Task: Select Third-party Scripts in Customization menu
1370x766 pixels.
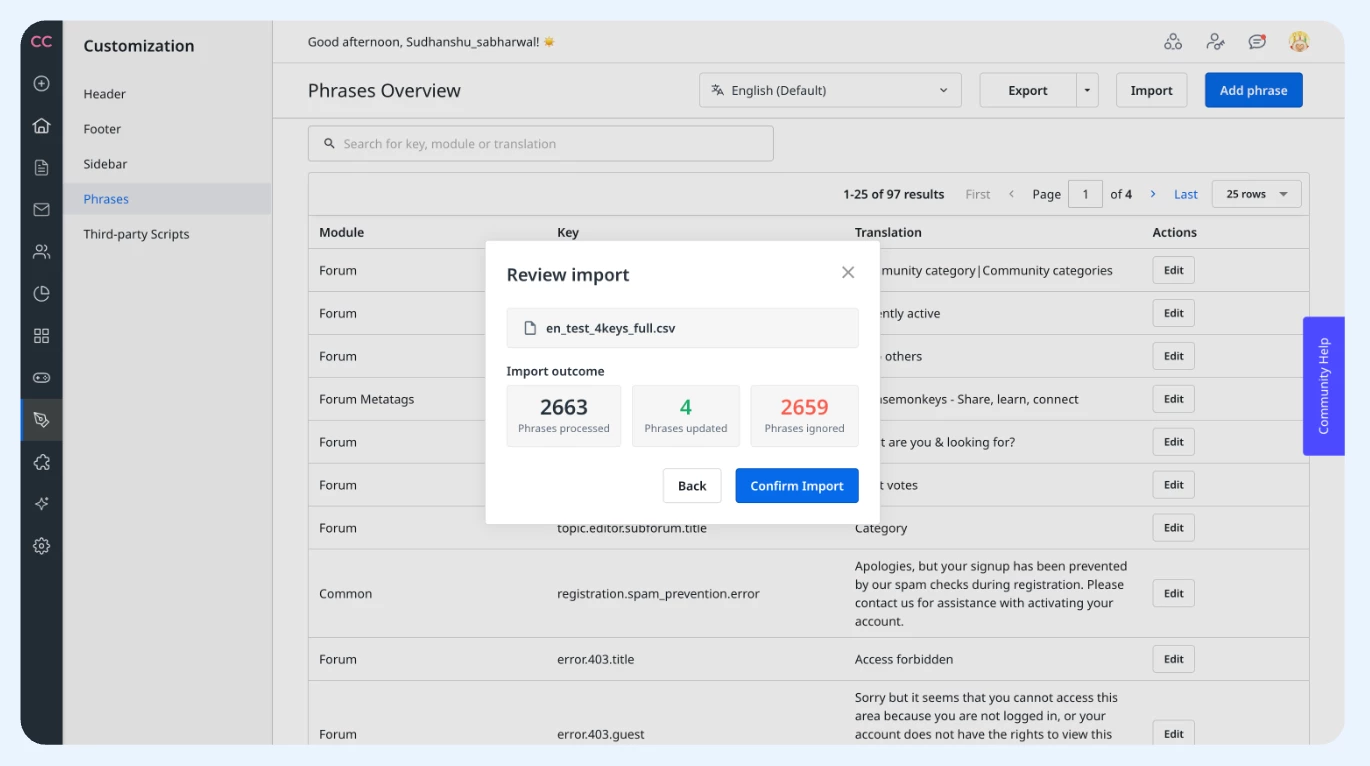Action: pos(136,234)
